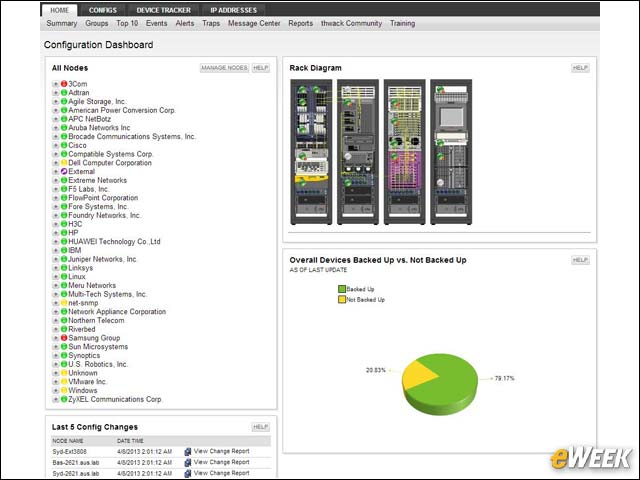640x480 pixels.
Task: Click the green status icon beside IBM
Action: (64, 250)
